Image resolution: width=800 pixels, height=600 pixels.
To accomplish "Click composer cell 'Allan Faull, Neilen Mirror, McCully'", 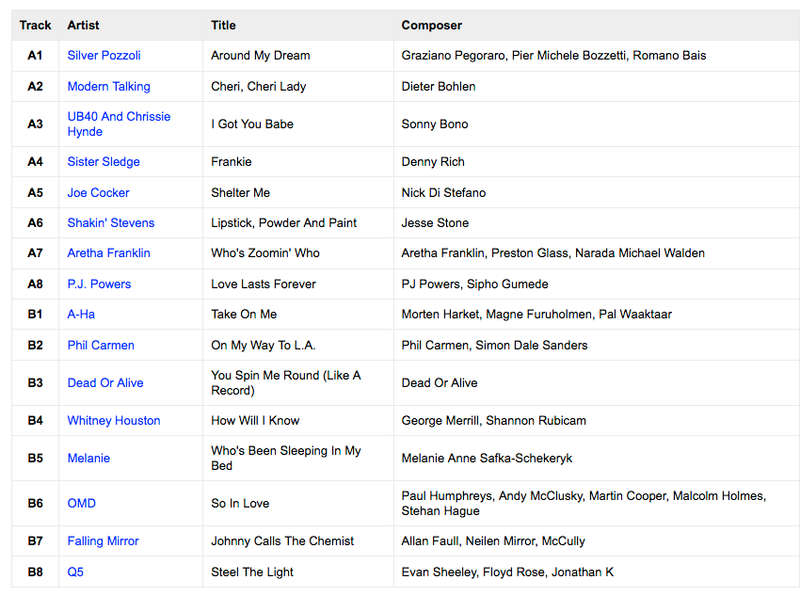I will point(493,541).
